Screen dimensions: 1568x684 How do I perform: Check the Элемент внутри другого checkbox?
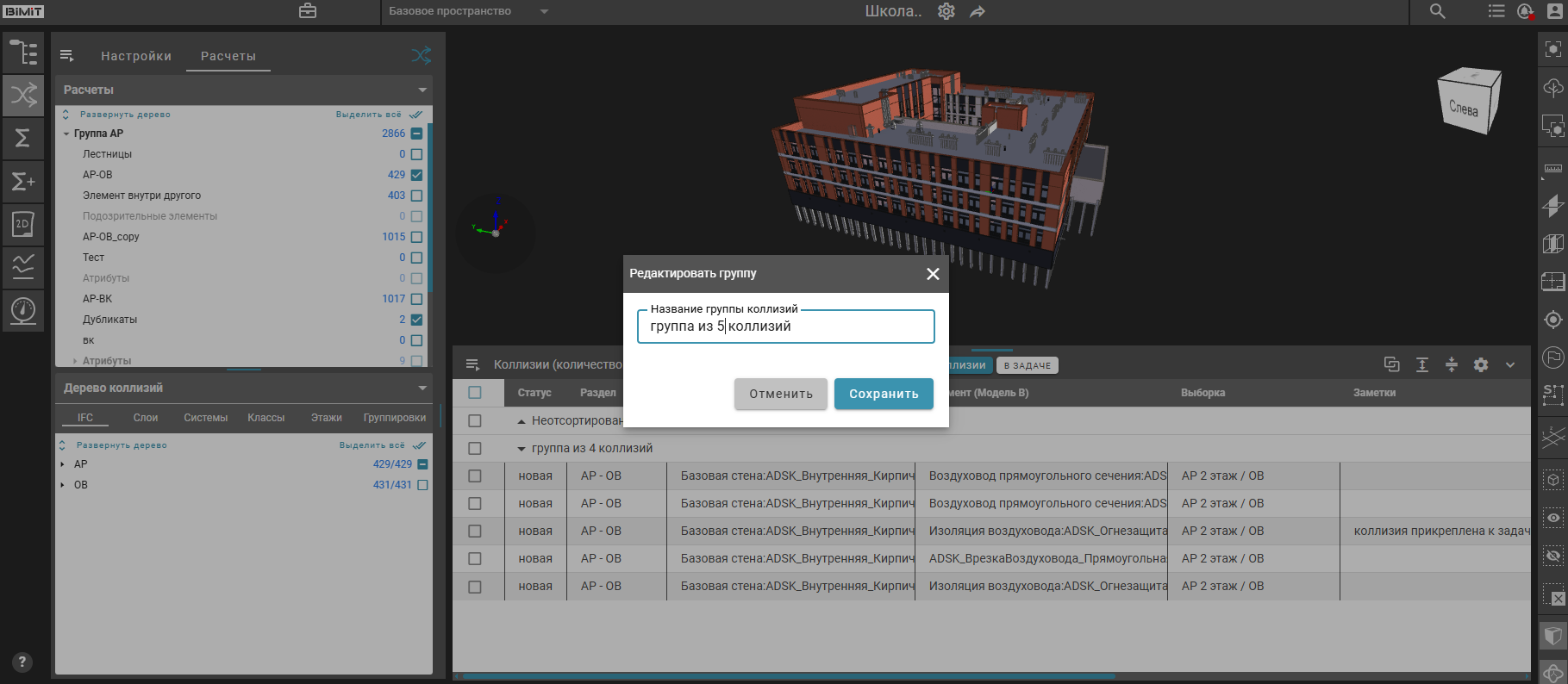point(417,196)
